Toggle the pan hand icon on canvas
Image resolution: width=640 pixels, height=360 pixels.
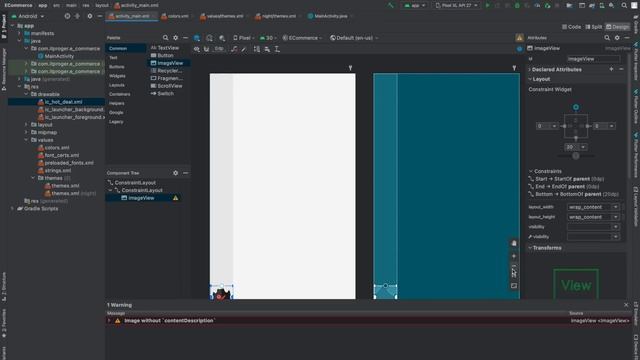[x=514, y=243]
